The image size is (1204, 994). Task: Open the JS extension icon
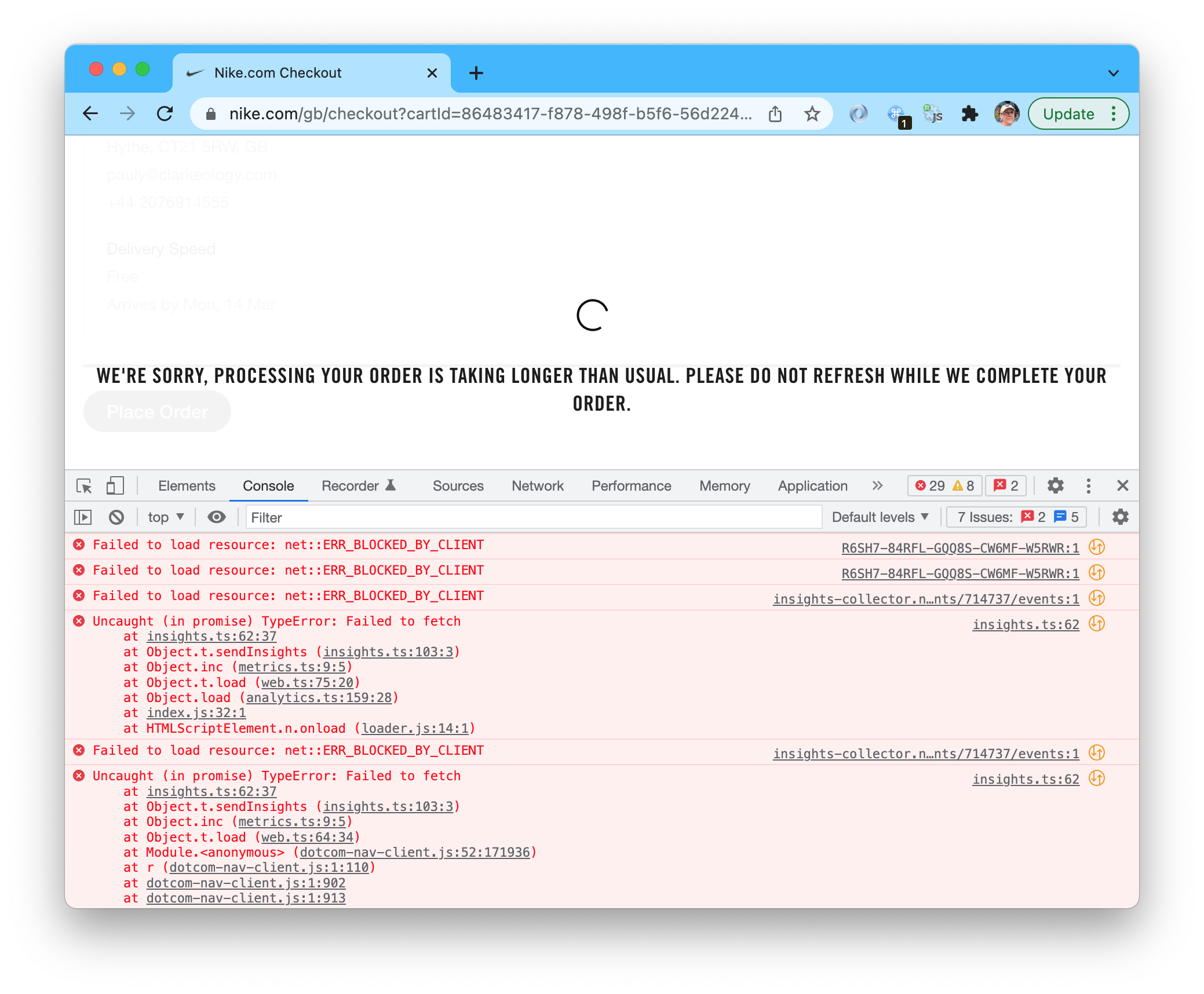click(x=933, y=114)
